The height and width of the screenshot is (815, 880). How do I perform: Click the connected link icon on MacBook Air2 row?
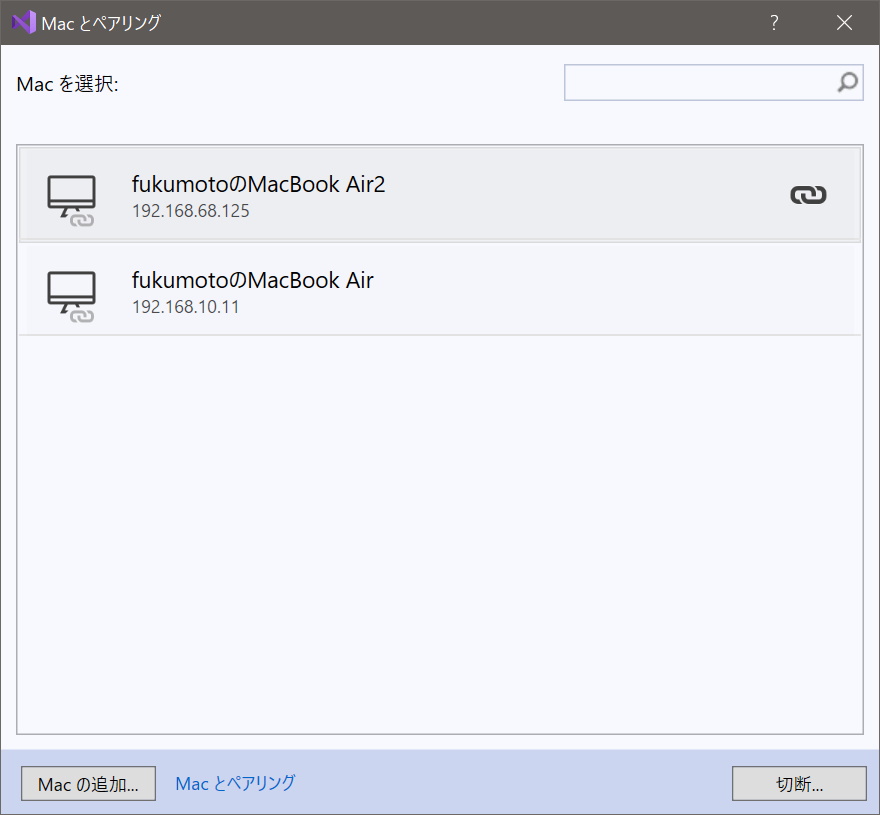tap(808, 195)
